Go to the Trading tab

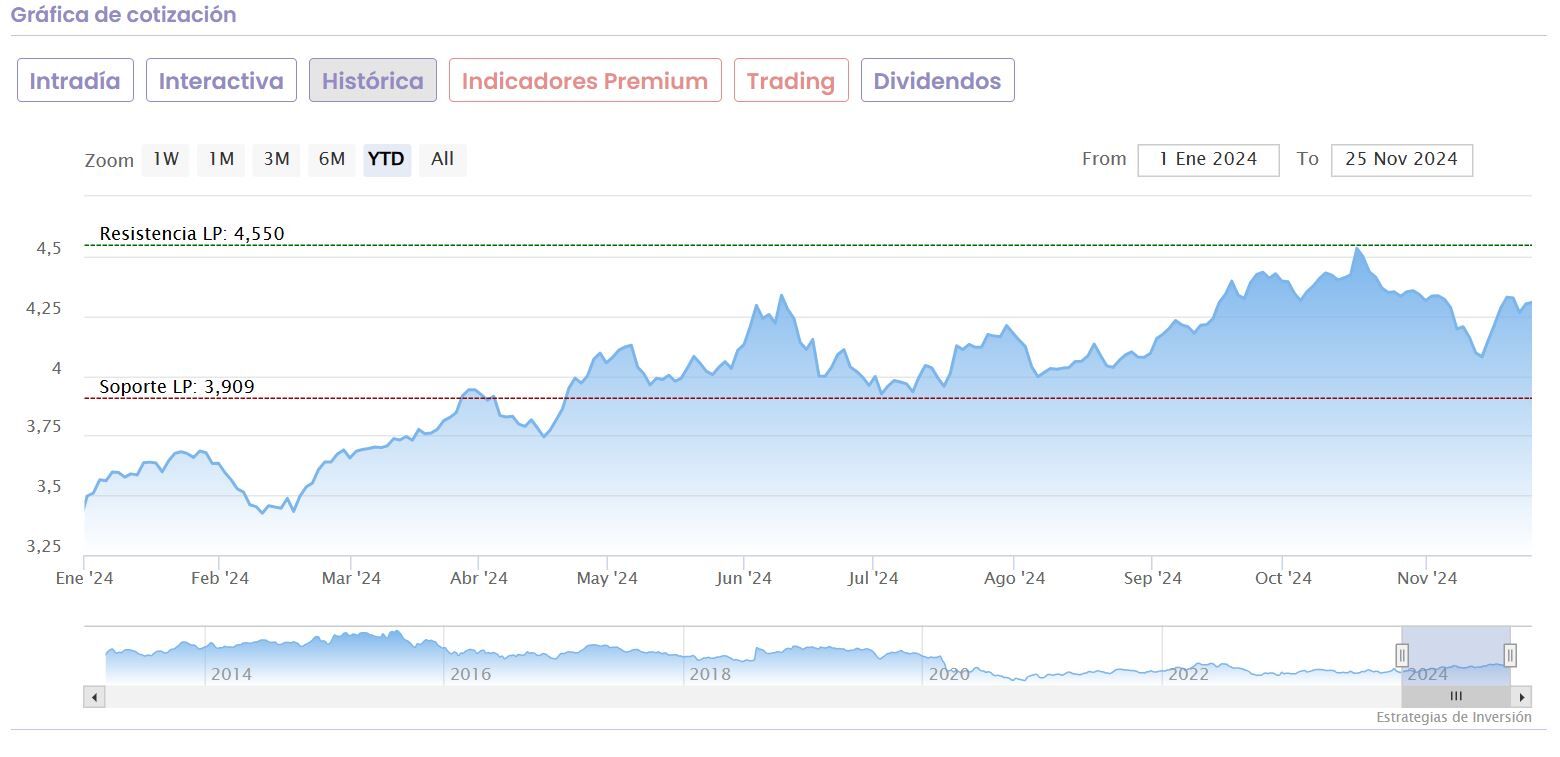pos(791,81)
